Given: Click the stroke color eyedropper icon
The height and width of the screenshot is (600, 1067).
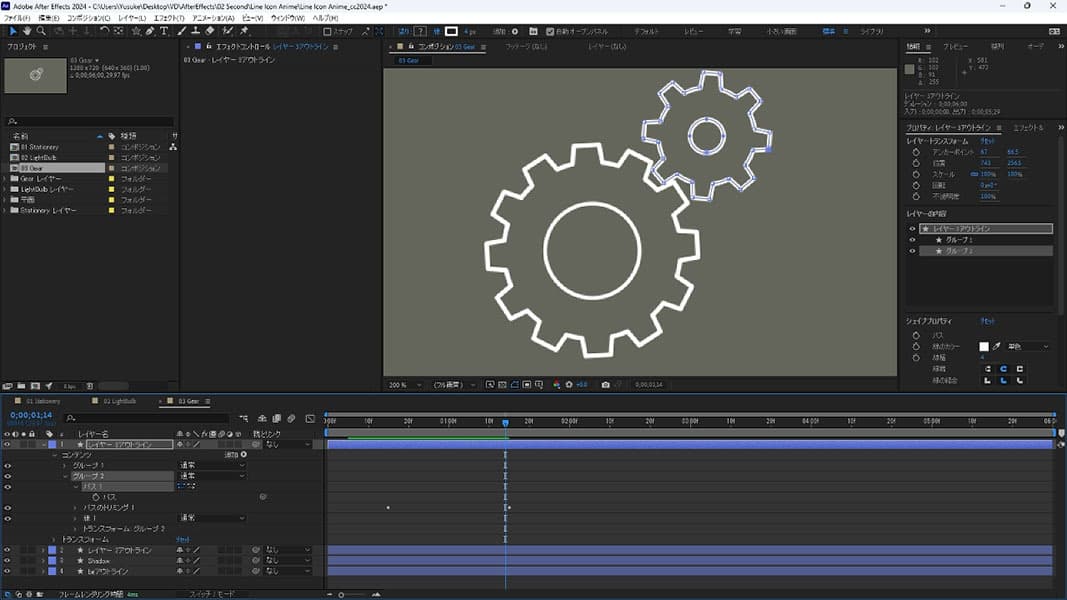Looking at the screenshot, I should click(996, 346).
